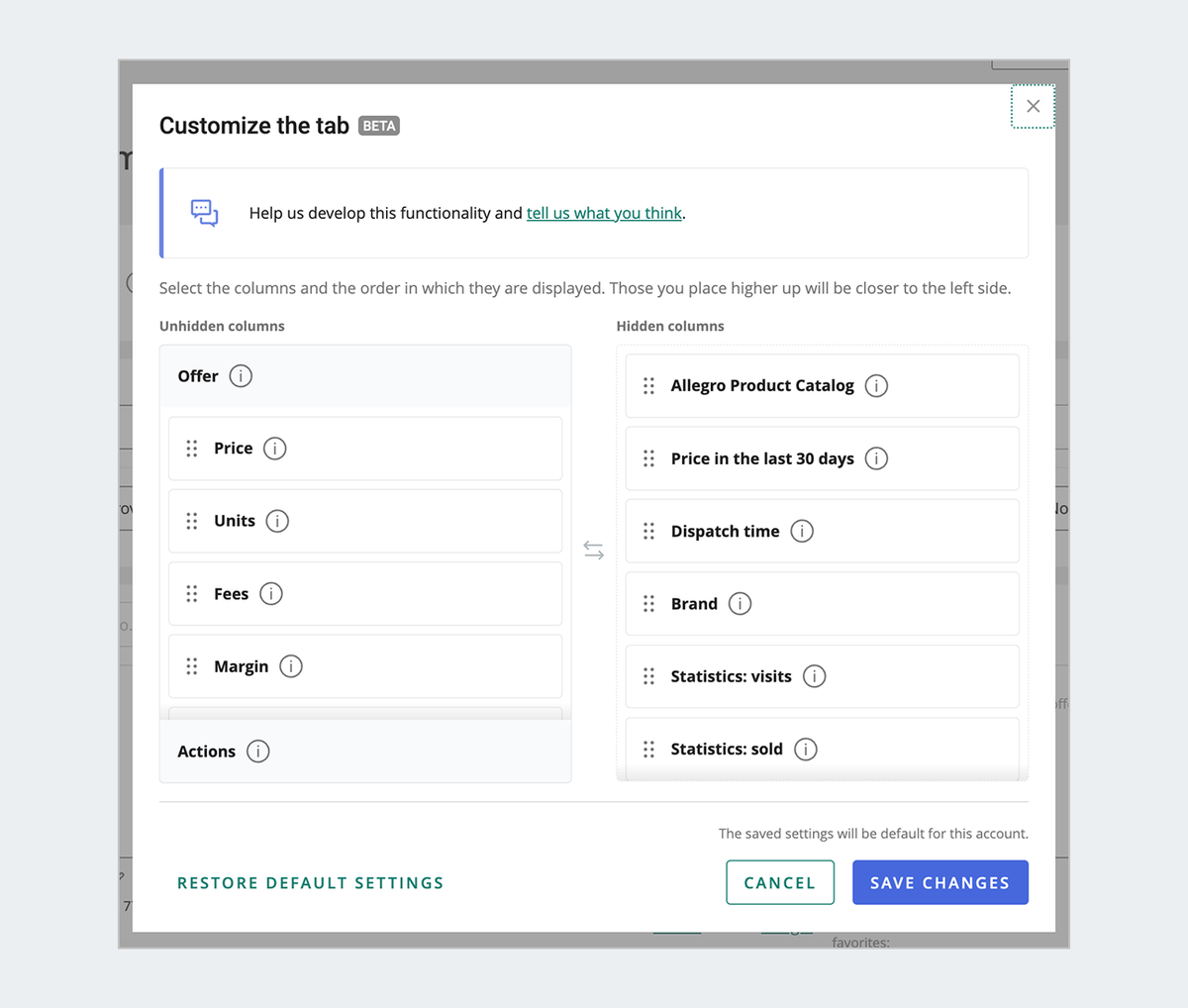
Task: Click the info icon next to Statistics: sold
Action: [x=807, y=749]
